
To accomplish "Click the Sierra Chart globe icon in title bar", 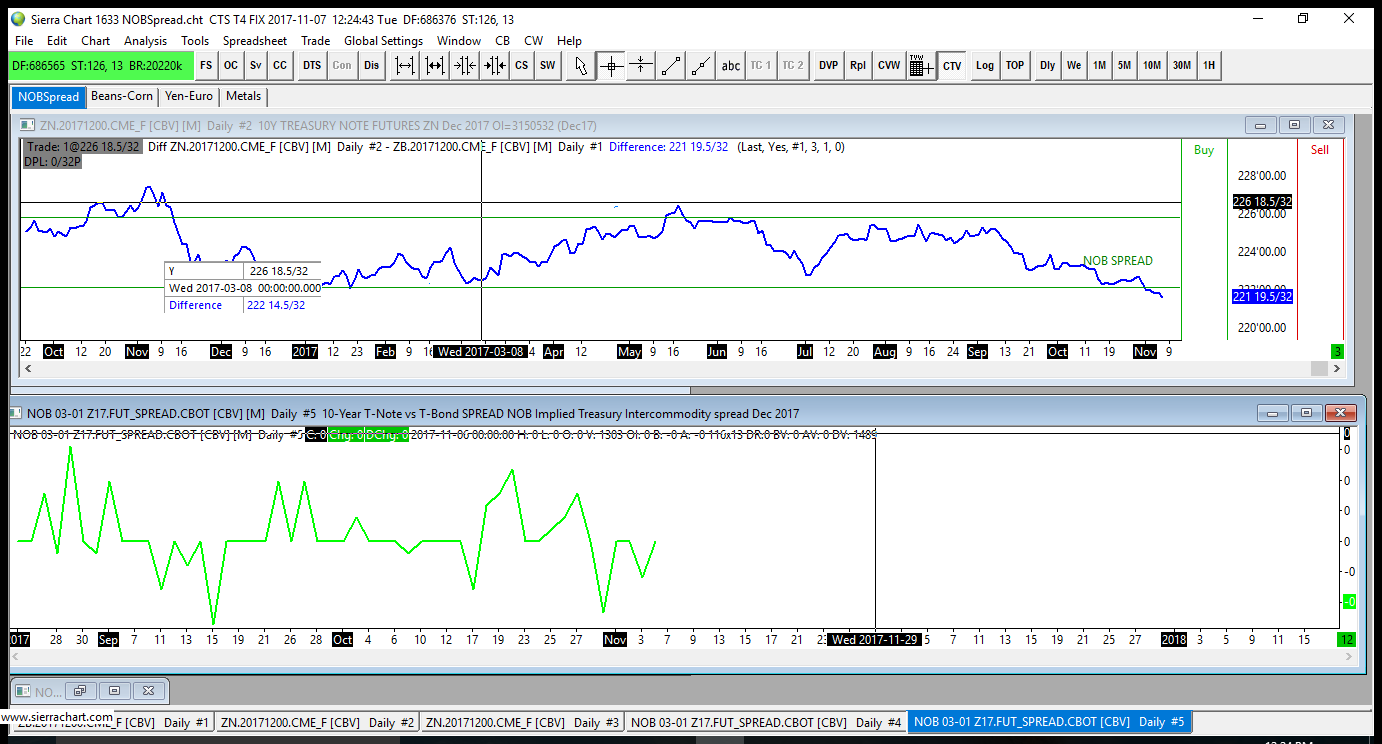I will (x=18, y=18).
